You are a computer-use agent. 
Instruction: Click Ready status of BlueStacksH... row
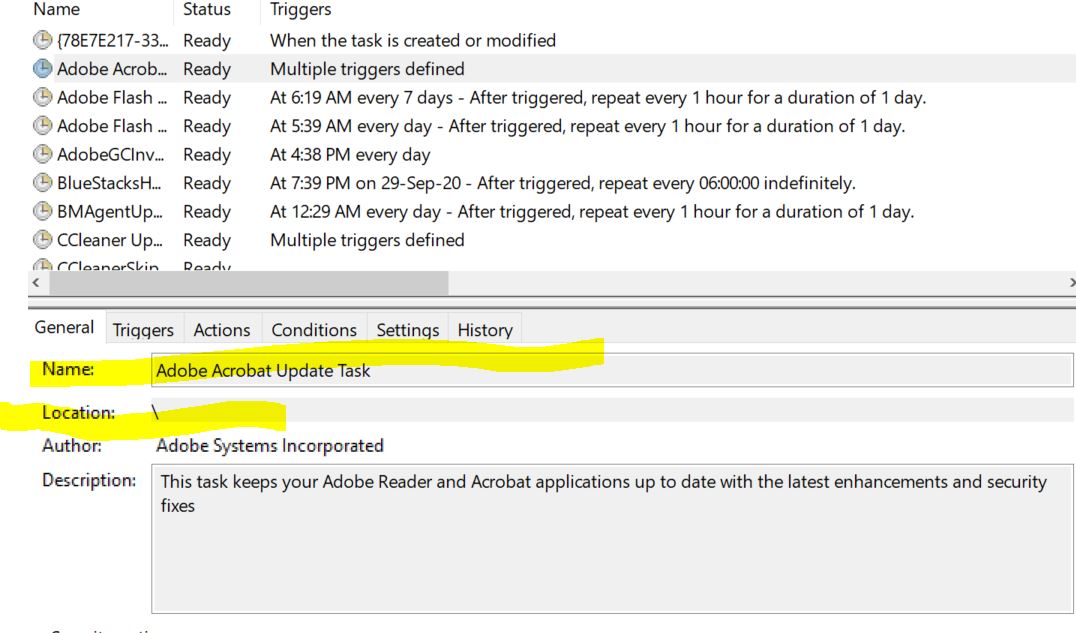pos(207,183)
